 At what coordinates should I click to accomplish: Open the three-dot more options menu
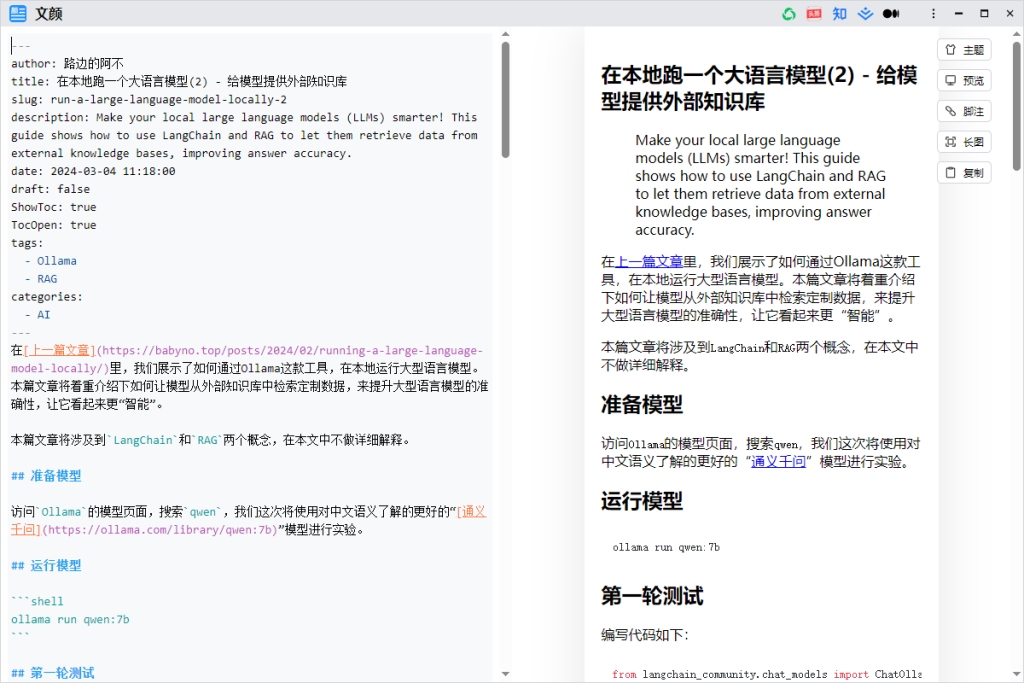point(933,14)
